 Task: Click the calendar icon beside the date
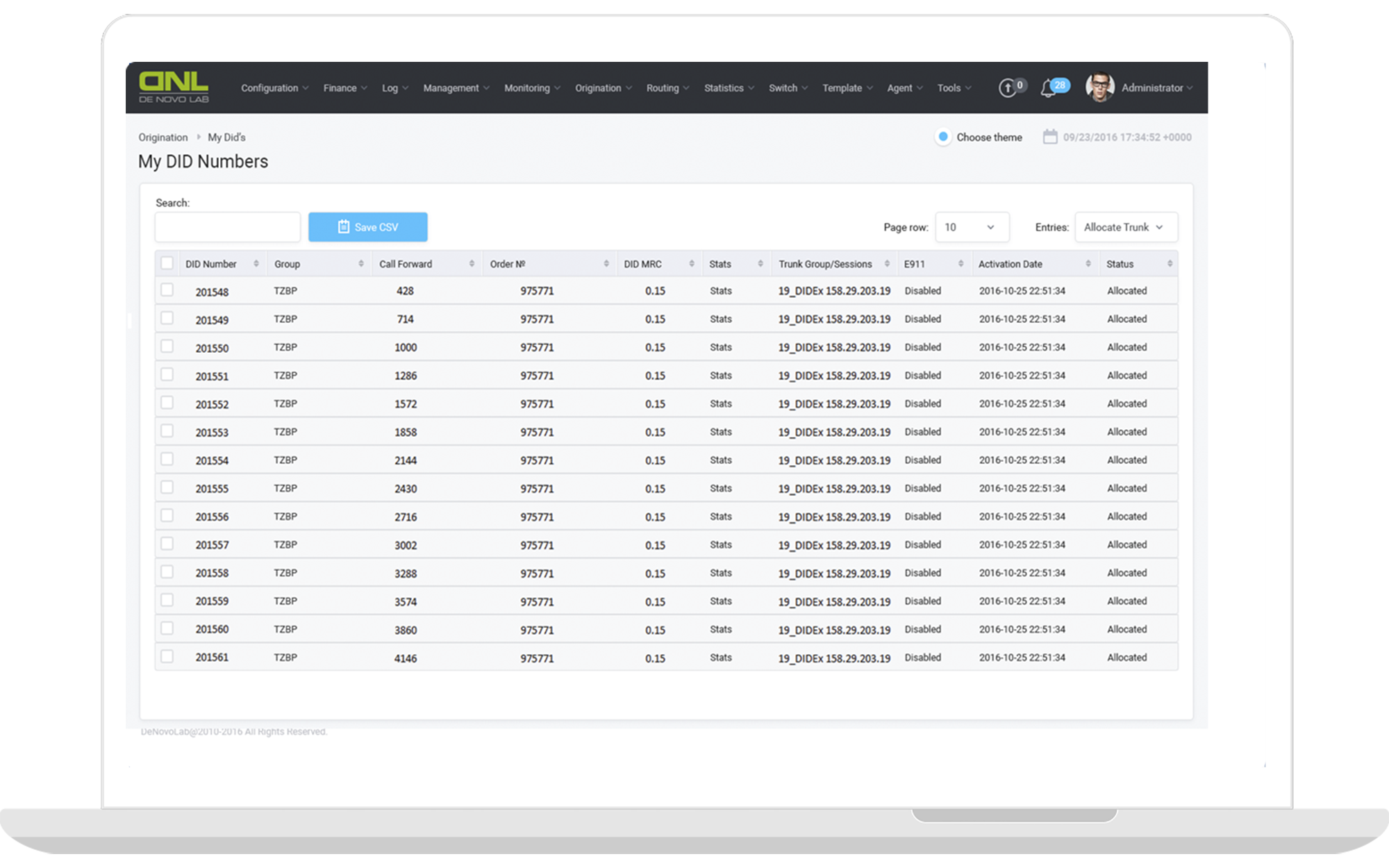click(1050, 137)
